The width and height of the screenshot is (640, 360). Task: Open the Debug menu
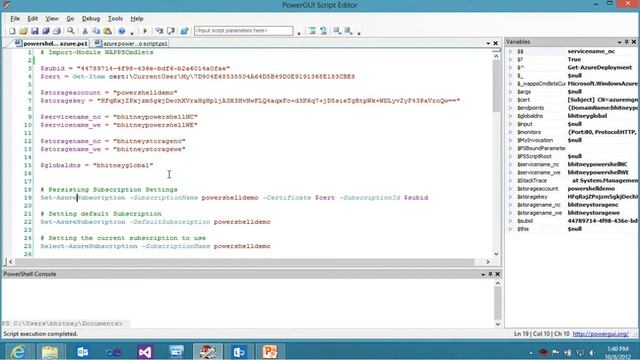[x=91, y=19]
